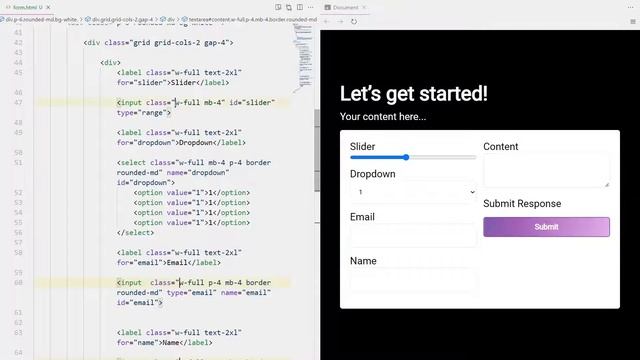
Task: Close the form.html editor tab
Action: [48, 7]
